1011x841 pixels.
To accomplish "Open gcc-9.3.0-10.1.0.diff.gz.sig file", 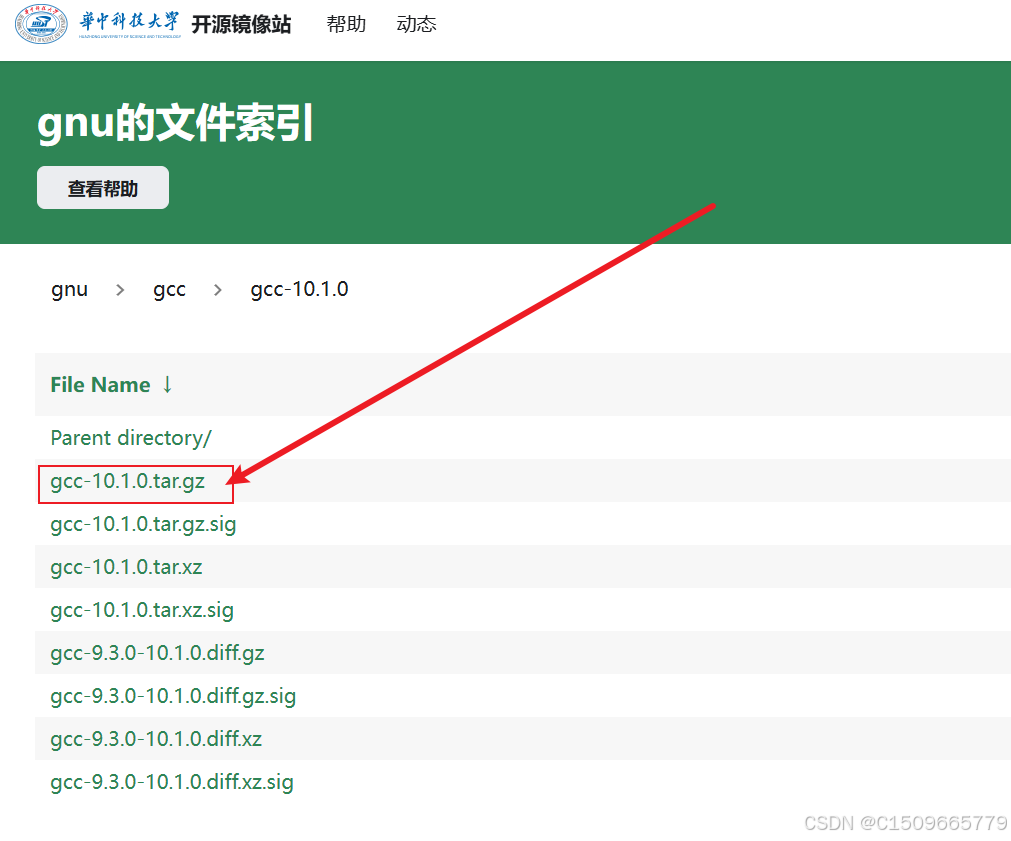I will [172, 696].
